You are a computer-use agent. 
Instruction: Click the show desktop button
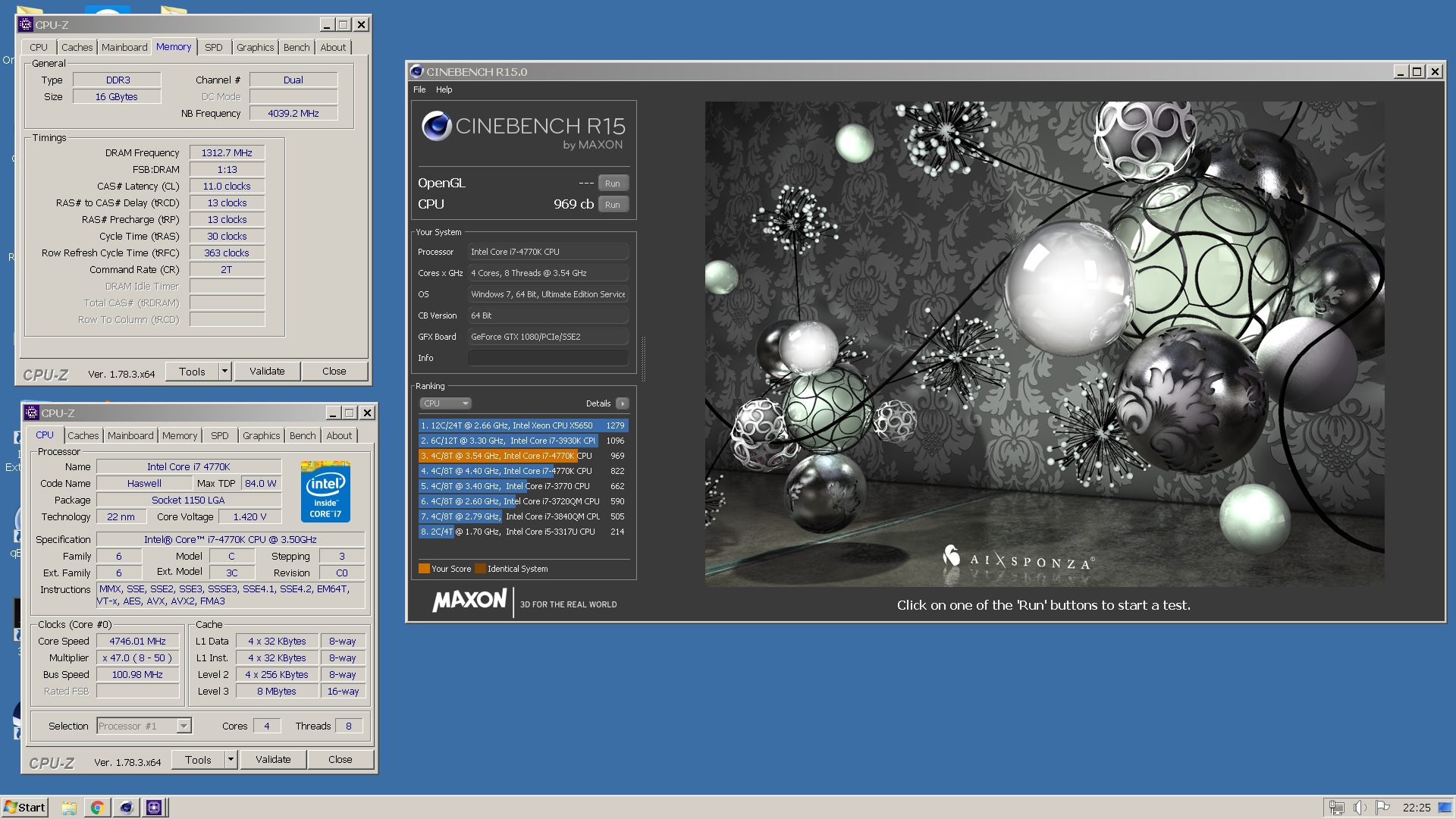tap(1445, 808)
